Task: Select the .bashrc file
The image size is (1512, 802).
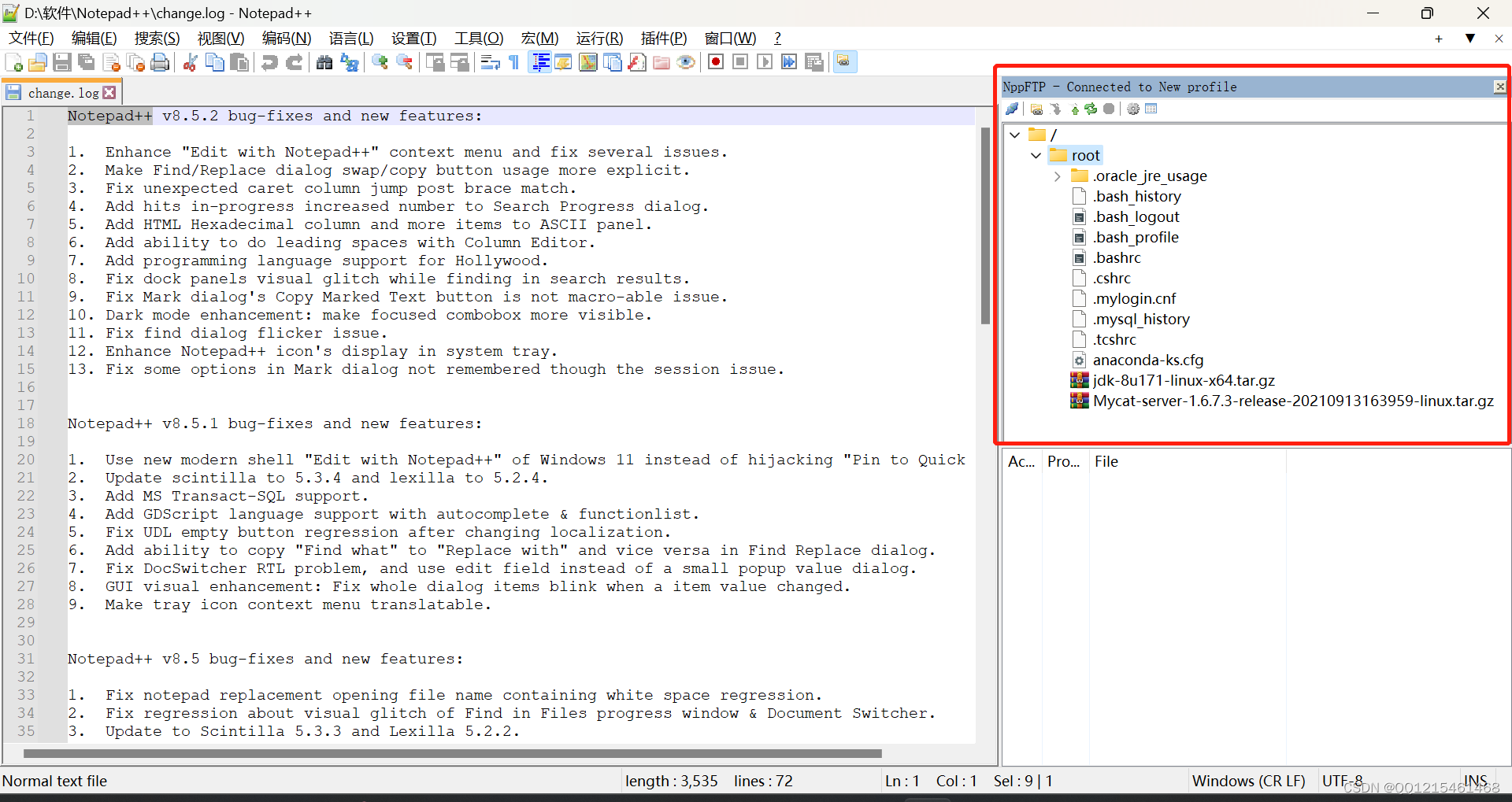Action: pyautogui.click(x=1117, y=257)
